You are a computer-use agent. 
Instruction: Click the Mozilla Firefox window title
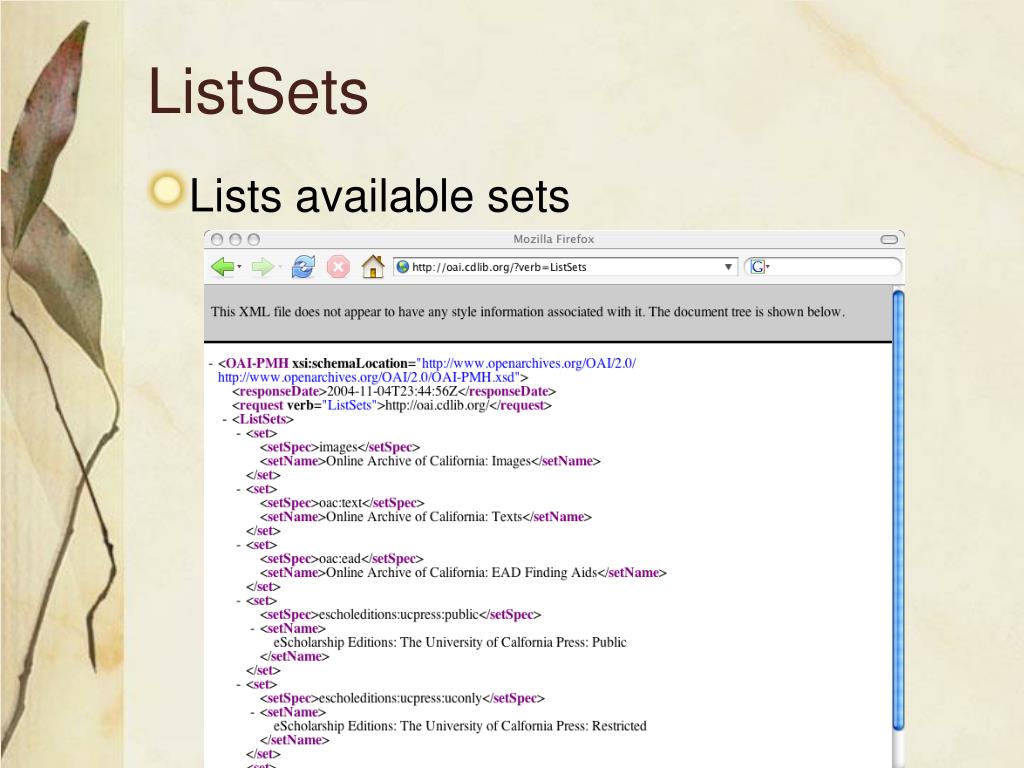coord(554,239)
